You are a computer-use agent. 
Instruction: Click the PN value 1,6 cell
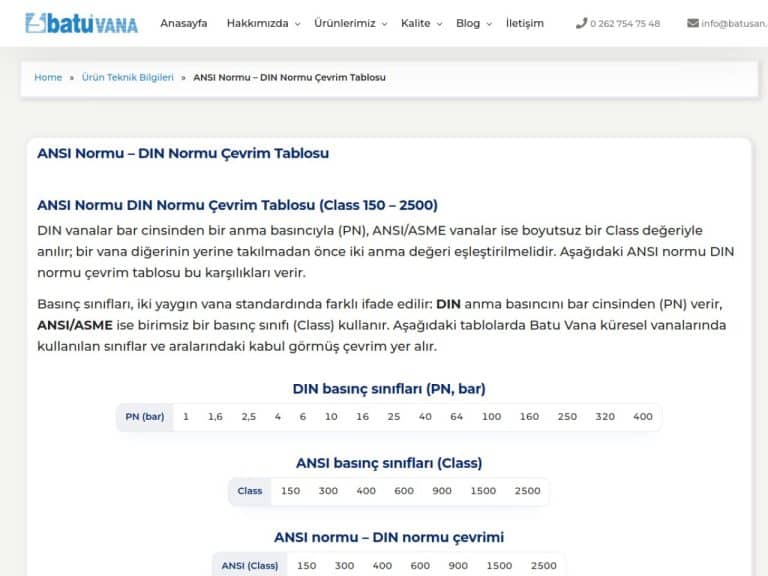tap(215, 417)
